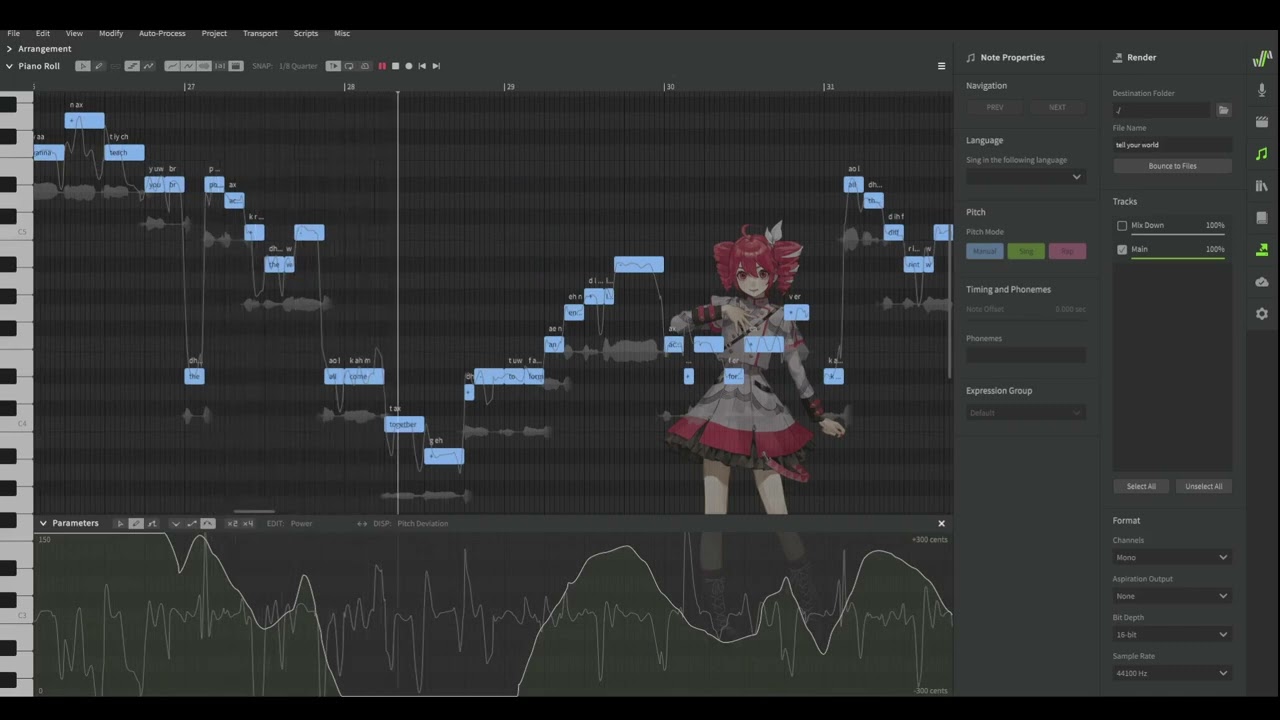Pause playback with the red pause button

[381, 66]
